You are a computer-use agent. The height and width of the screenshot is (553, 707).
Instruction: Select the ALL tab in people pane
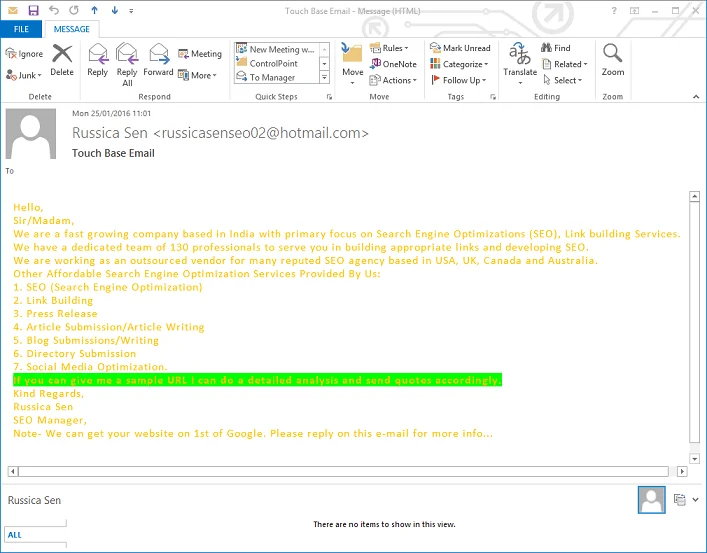14,535
